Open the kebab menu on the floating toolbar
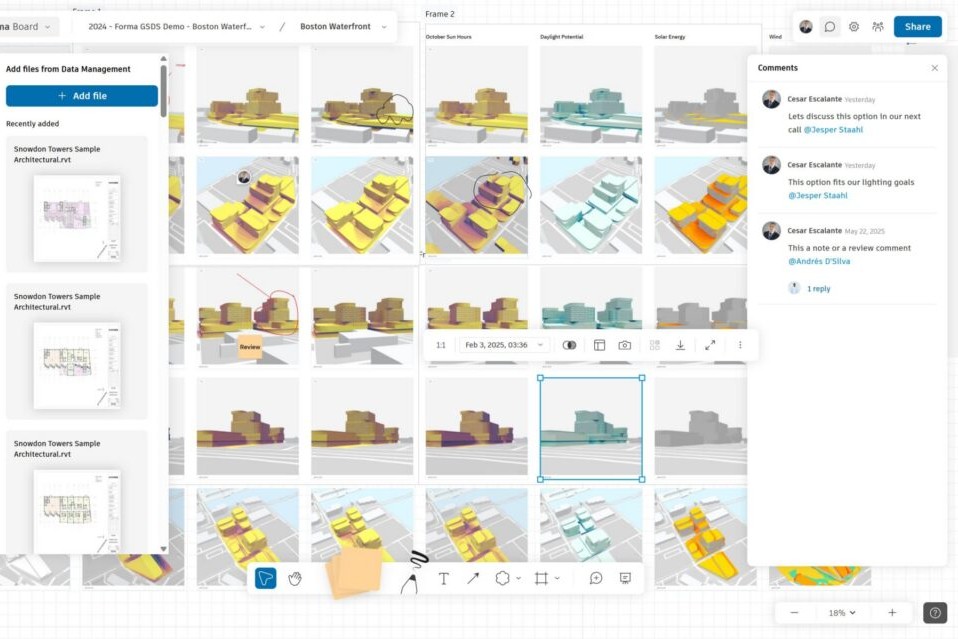The width and height of the screenshot is (958, 639). point(740,344)
